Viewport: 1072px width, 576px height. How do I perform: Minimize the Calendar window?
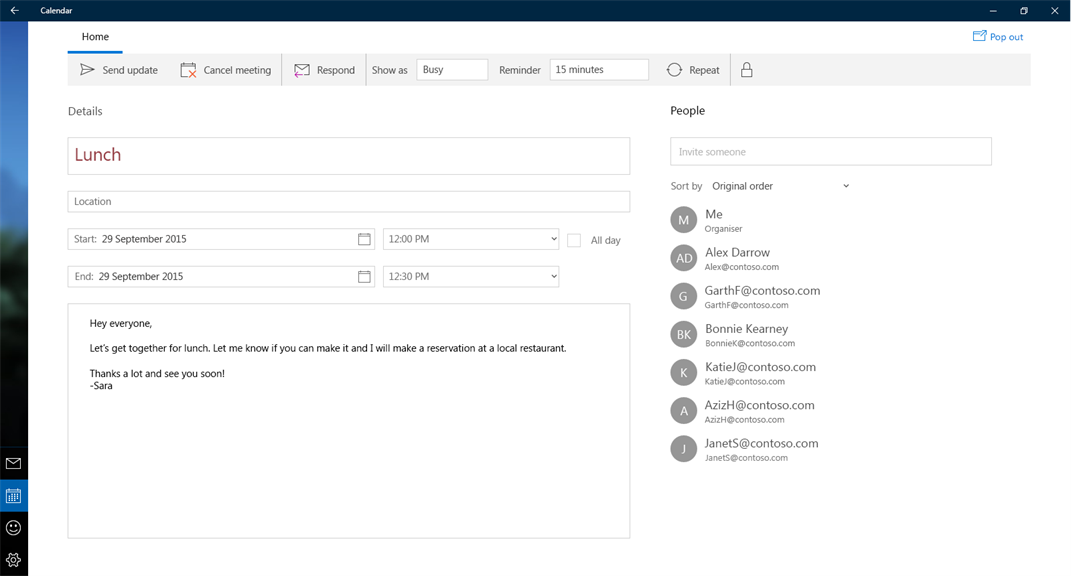pyautogui.click(x=993, y=10)
